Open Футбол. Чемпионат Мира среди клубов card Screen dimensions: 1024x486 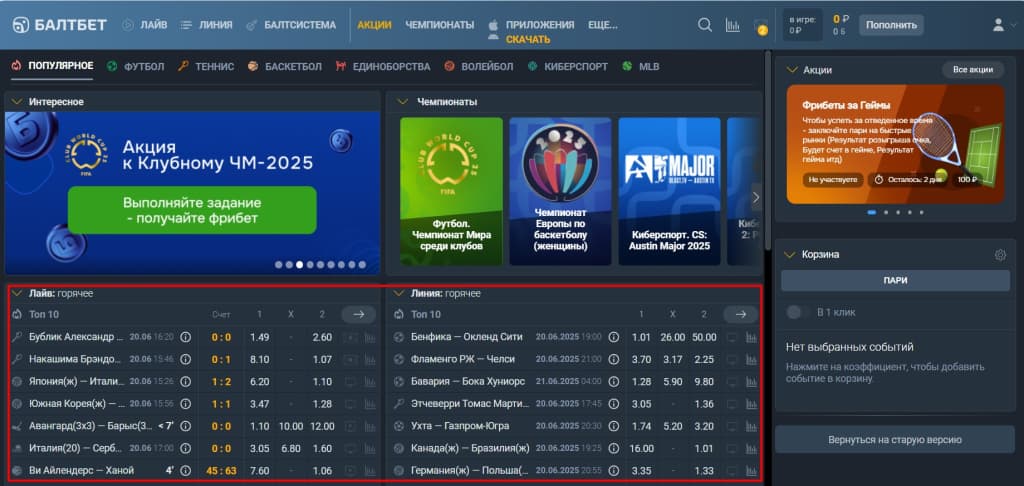coord(451,191)
